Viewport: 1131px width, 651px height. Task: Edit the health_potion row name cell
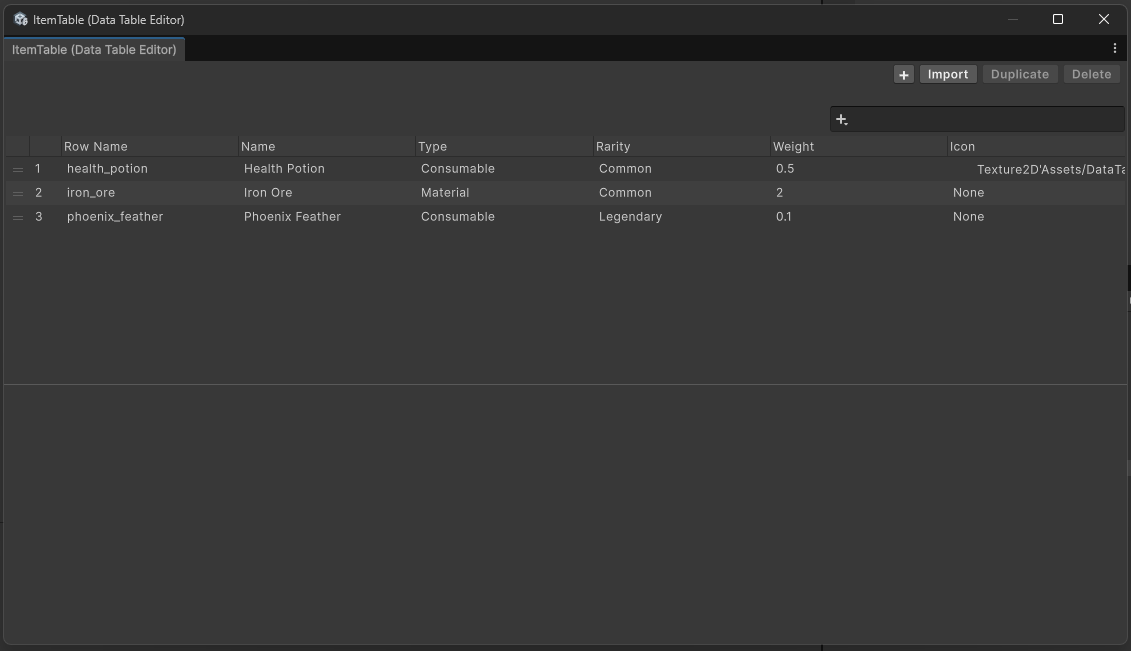click(107, 169)
